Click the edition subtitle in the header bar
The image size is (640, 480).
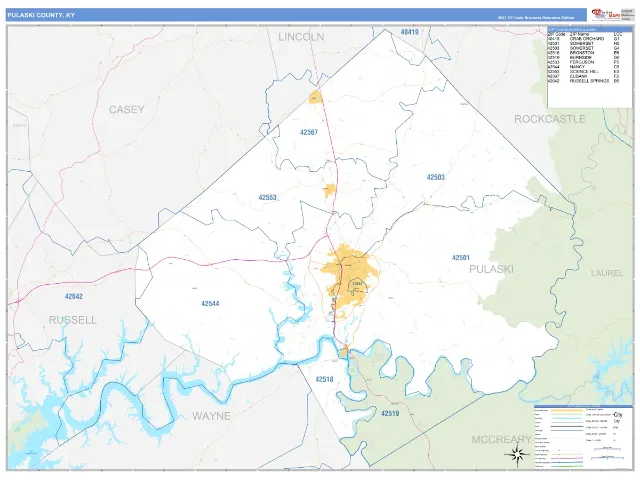[536, 18]
